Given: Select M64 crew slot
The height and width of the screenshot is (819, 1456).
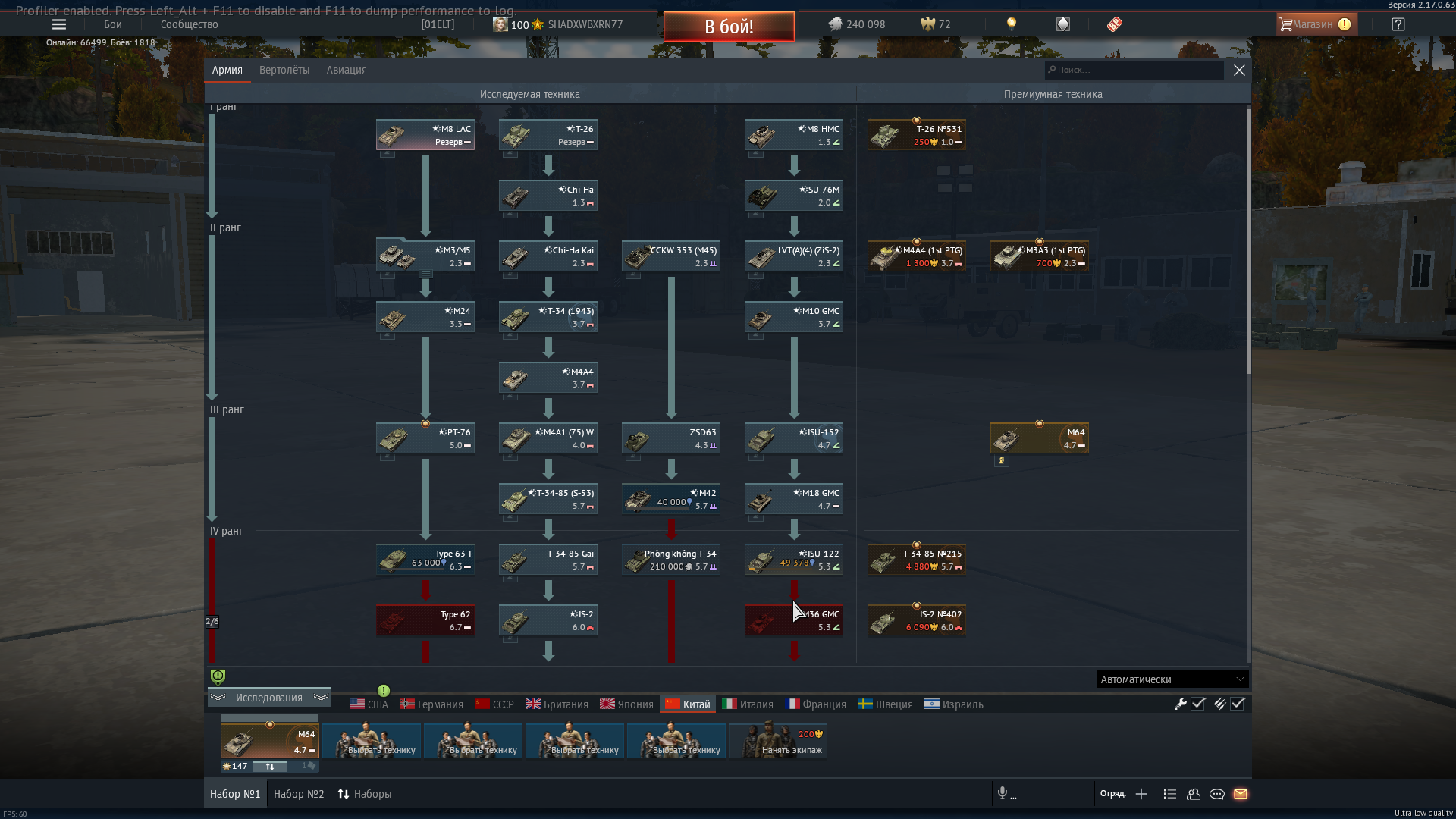Looking at the screenshot, I should 270,741.
